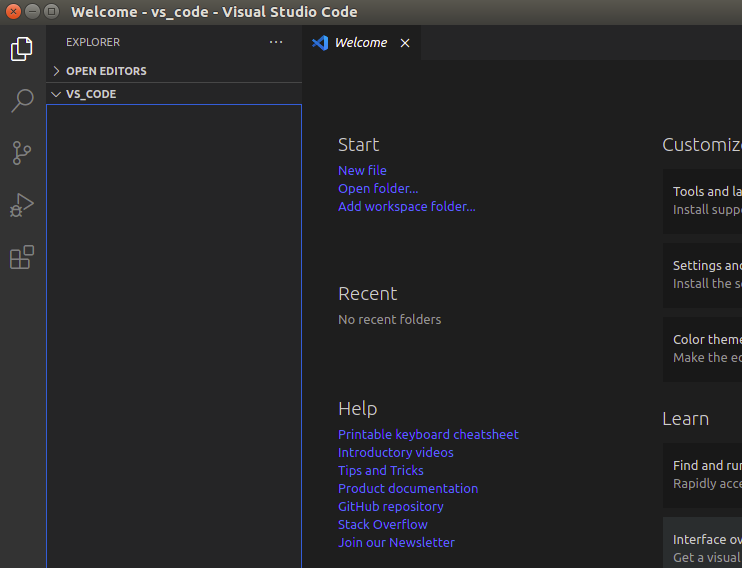742x568 pixels.
Task: Open the Extensions view icon
Action: tap(22, 257)
